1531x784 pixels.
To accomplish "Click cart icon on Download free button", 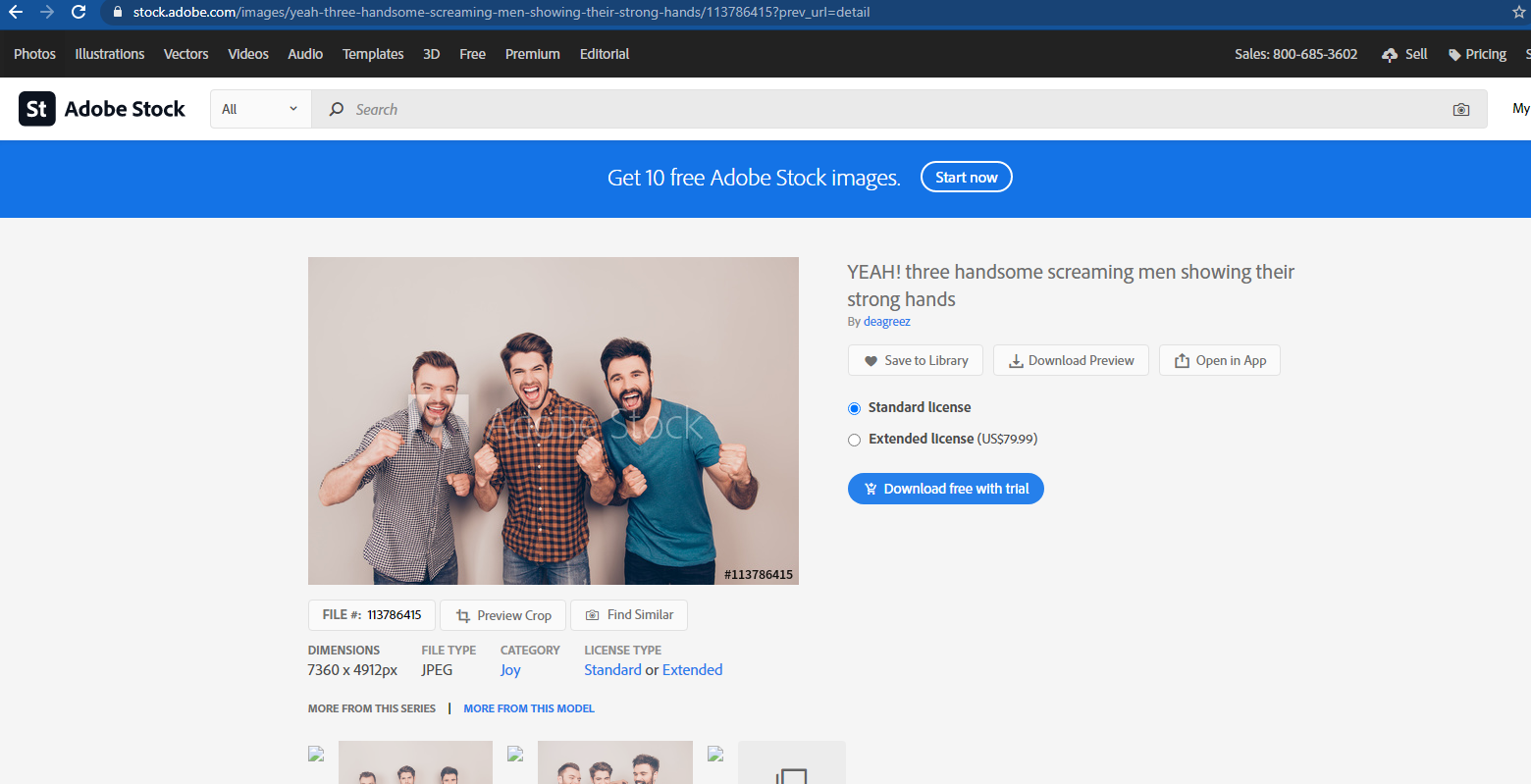I will coord(870,489).
